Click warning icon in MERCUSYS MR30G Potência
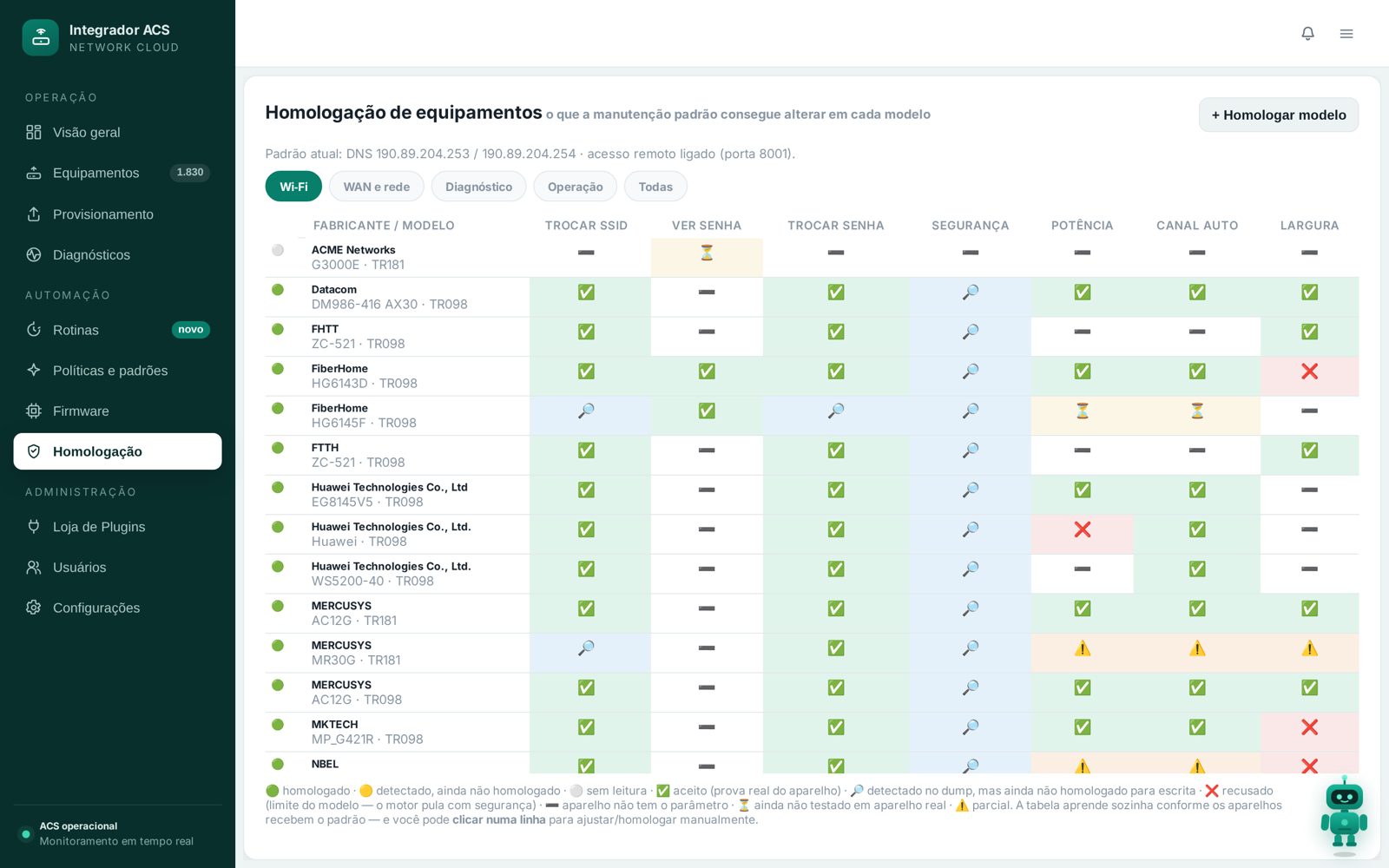 click(1082, 648)
